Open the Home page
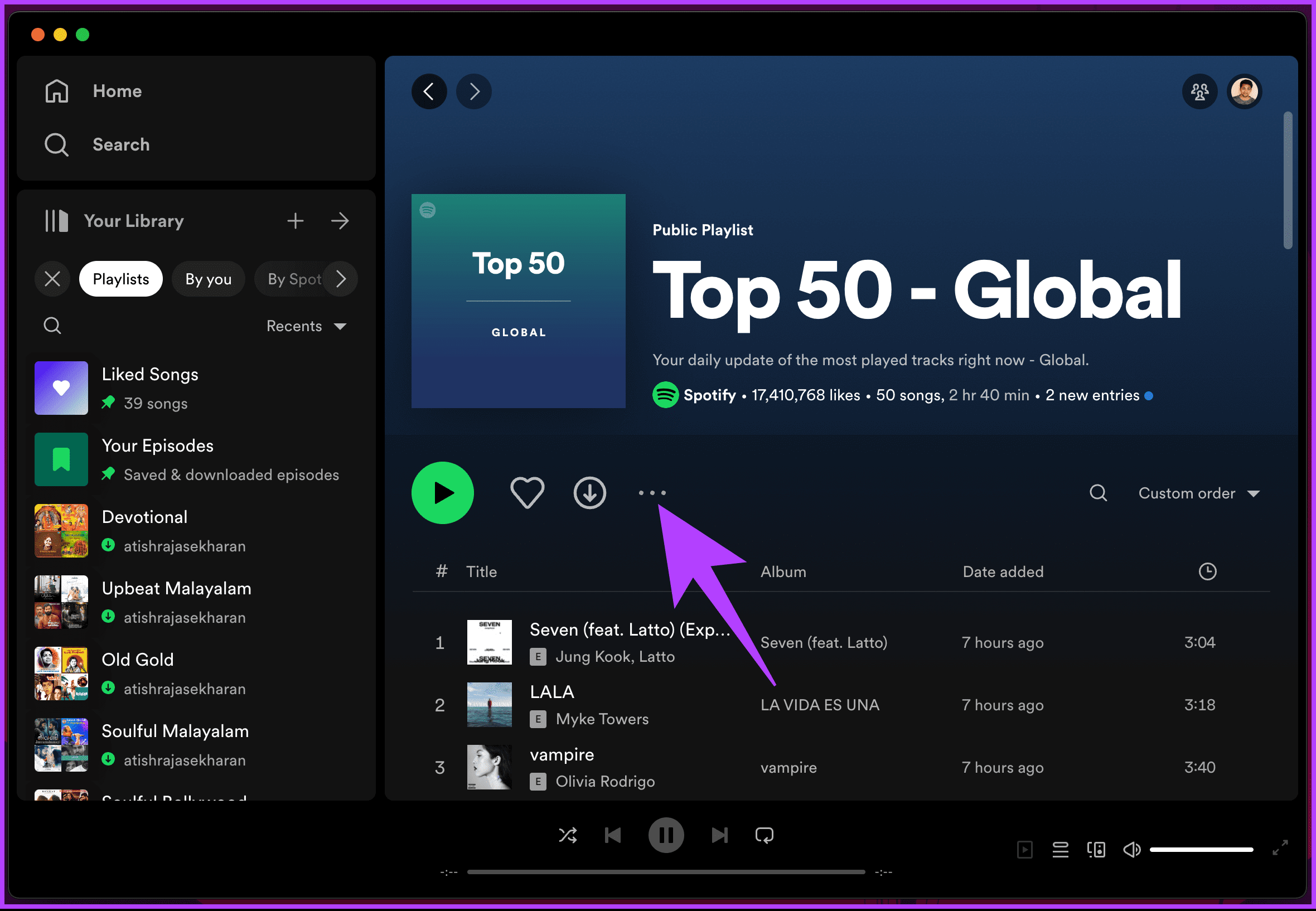Viewport: 1316px width, 911px height. 94,91
